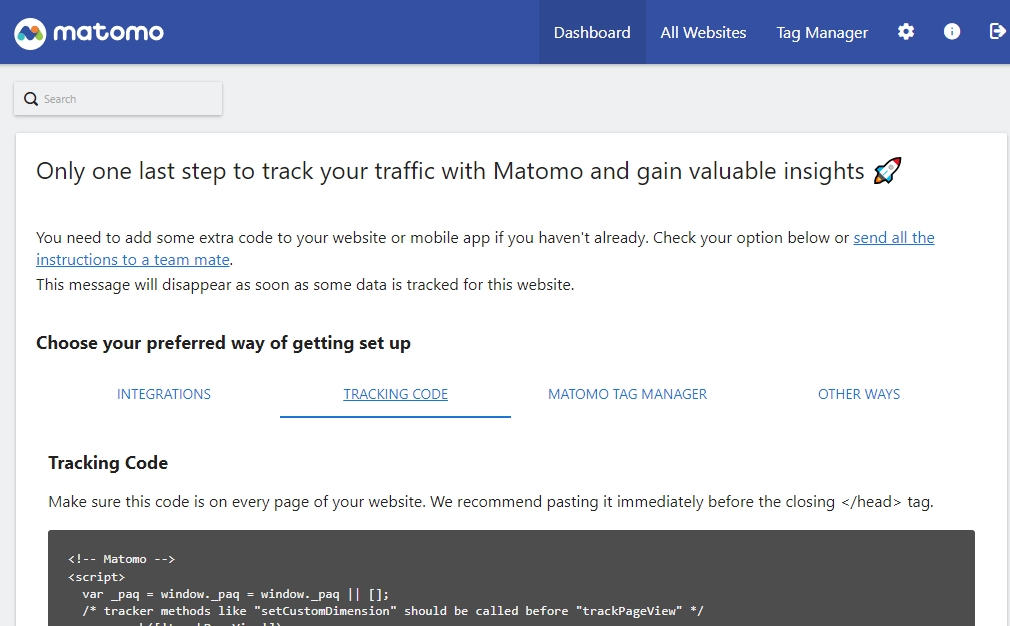Click the bold Tracking Code section heading

(x=108, y=463)
